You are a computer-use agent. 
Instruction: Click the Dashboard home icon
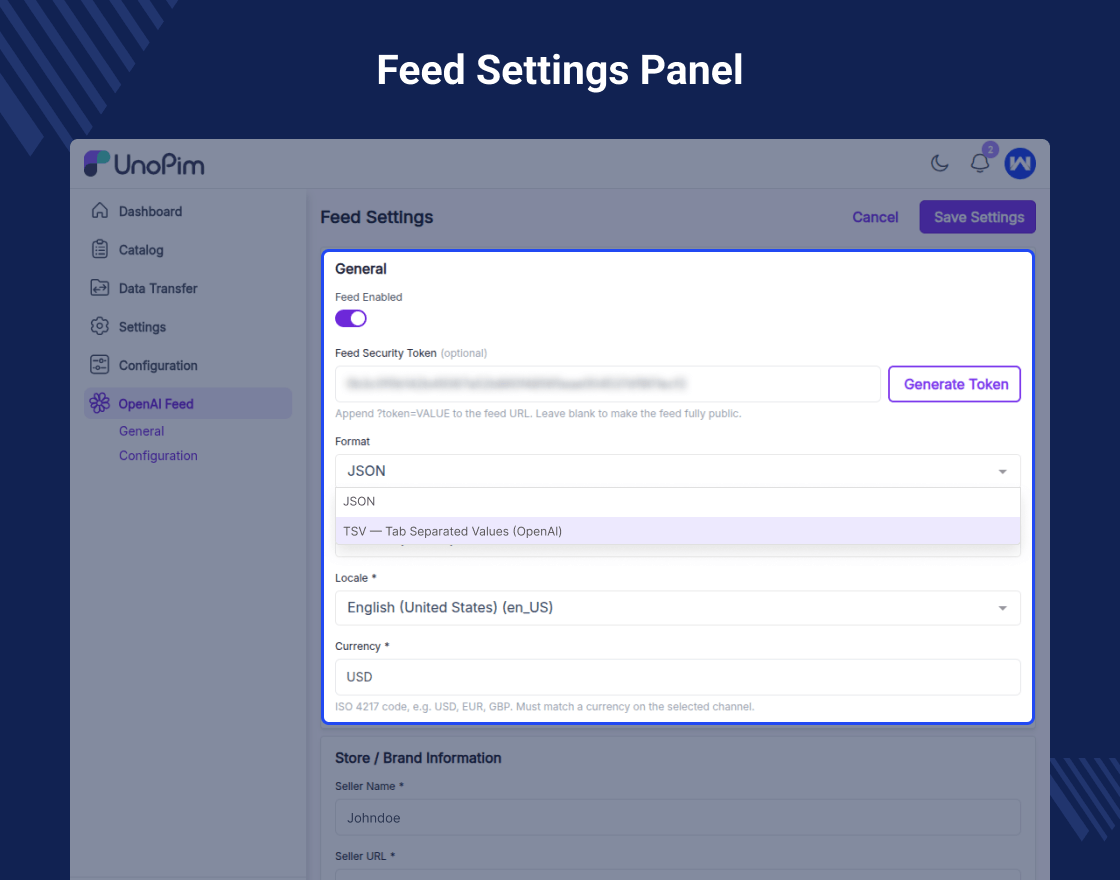[99, 211]
